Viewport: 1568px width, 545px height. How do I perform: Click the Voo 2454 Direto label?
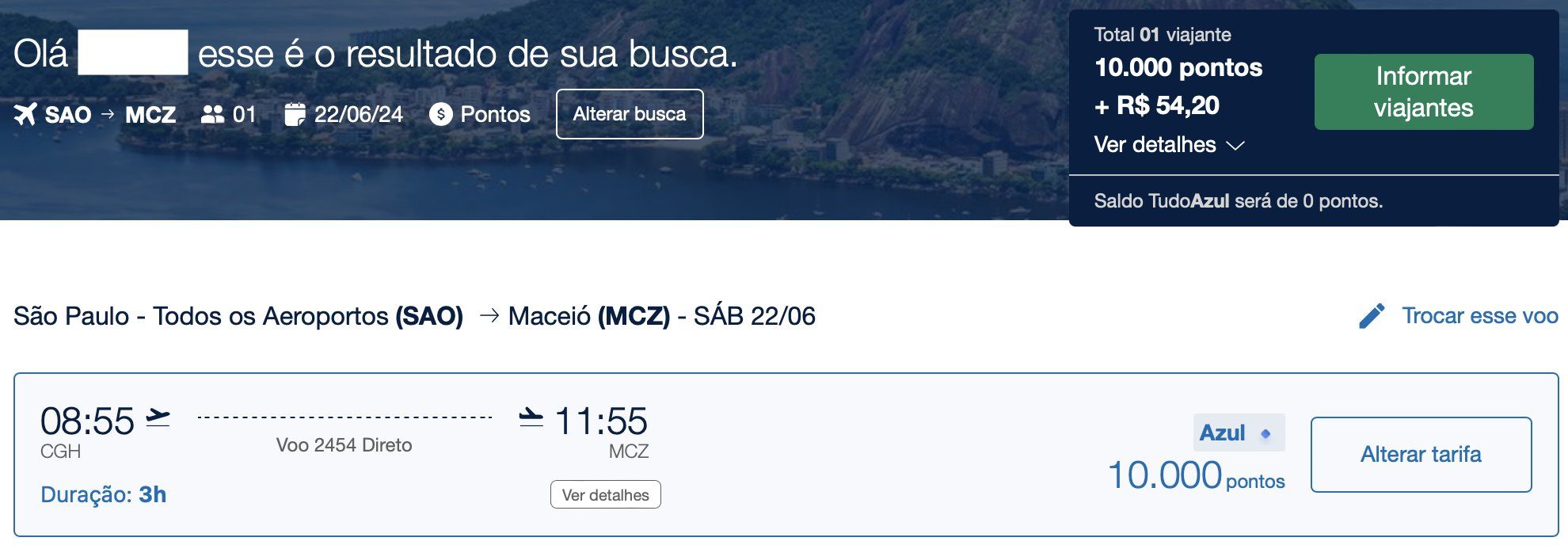pos(344,445)
